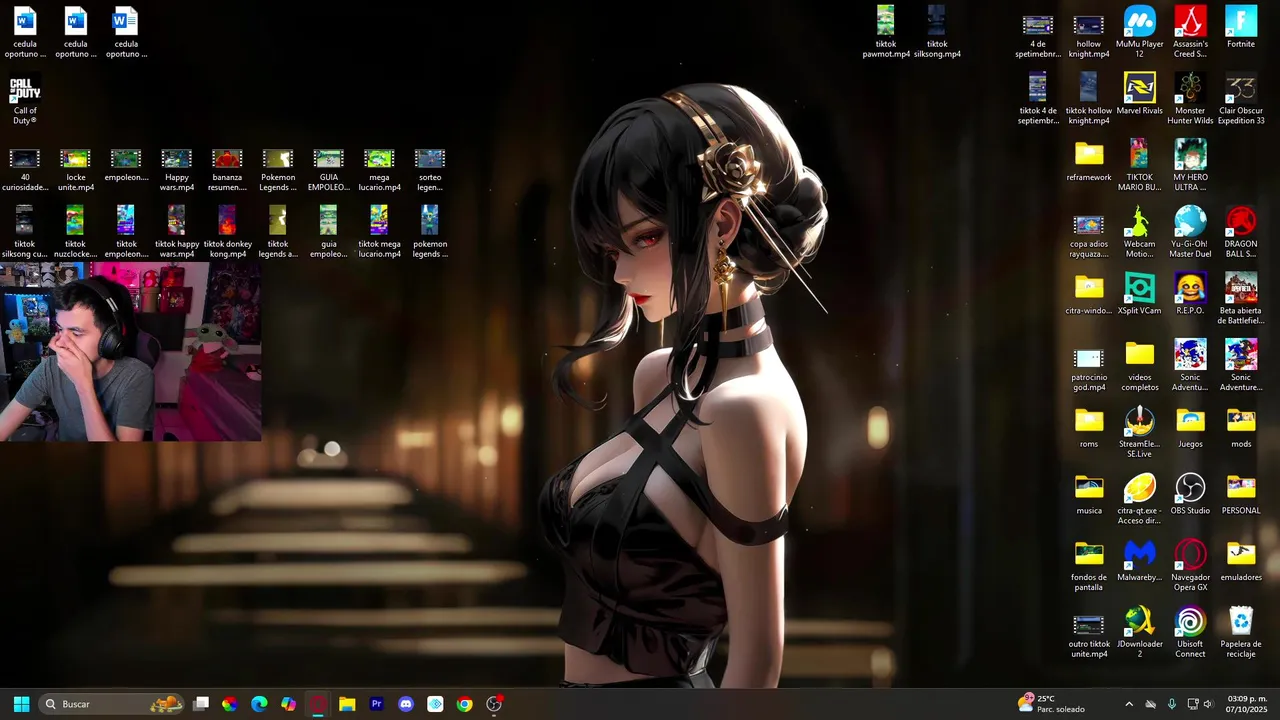Open the PERSONAL folder

(1241, 495)
